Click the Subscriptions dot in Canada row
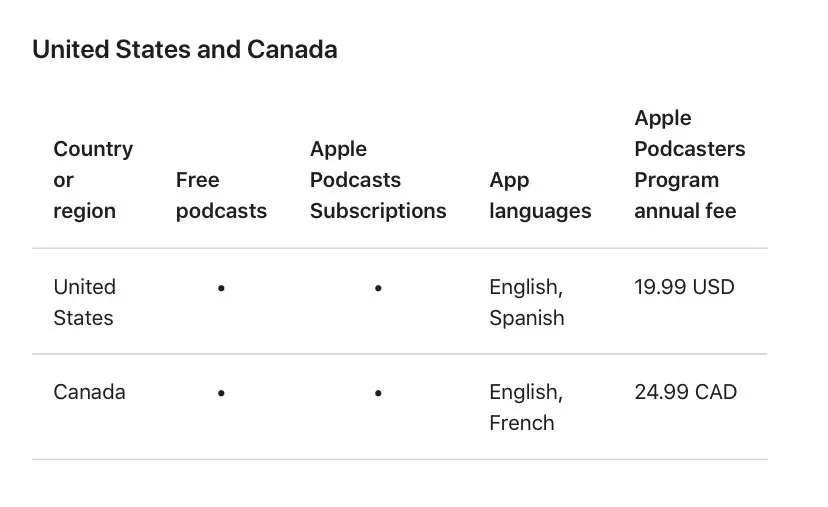 point(378,394)
